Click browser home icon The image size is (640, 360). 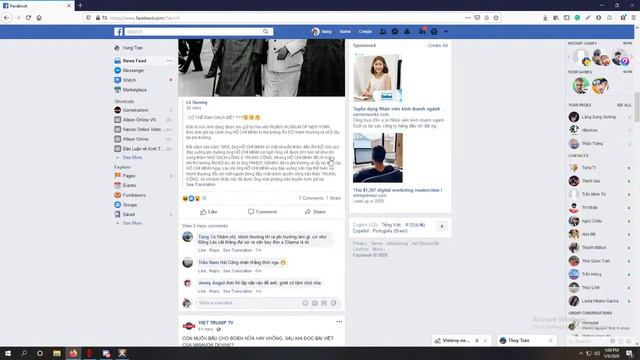39,18
